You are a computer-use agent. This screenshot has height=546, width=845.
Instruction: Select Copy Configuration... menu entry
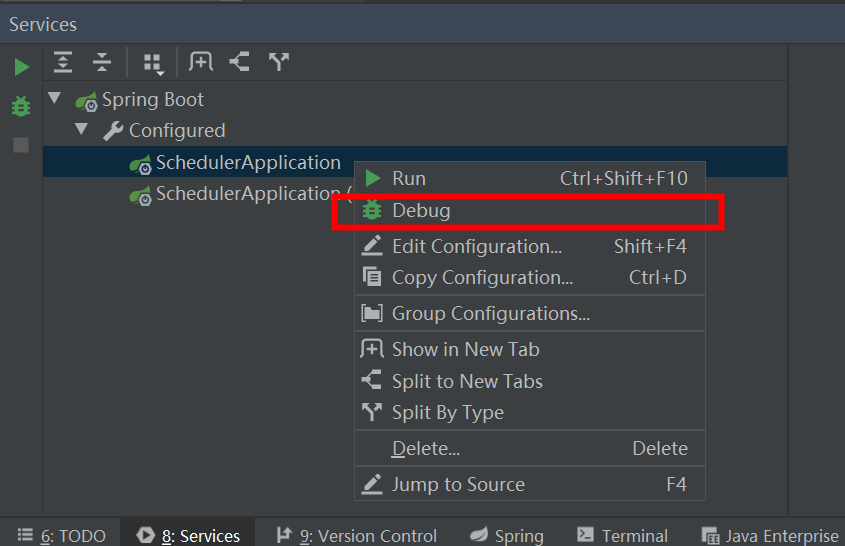point(530,278)
